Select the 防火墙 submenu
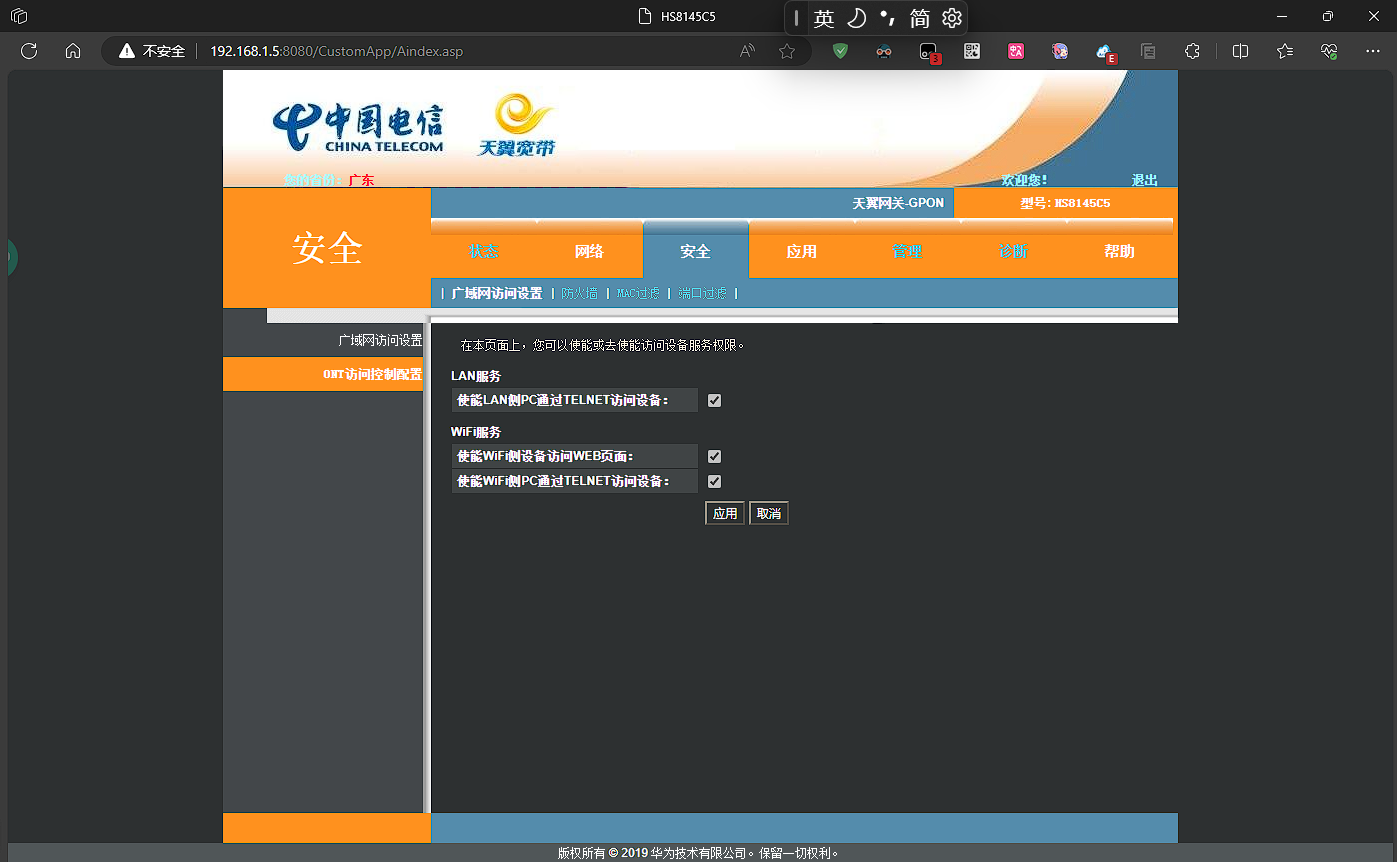The image size is (1397, 862). [579, 293]
